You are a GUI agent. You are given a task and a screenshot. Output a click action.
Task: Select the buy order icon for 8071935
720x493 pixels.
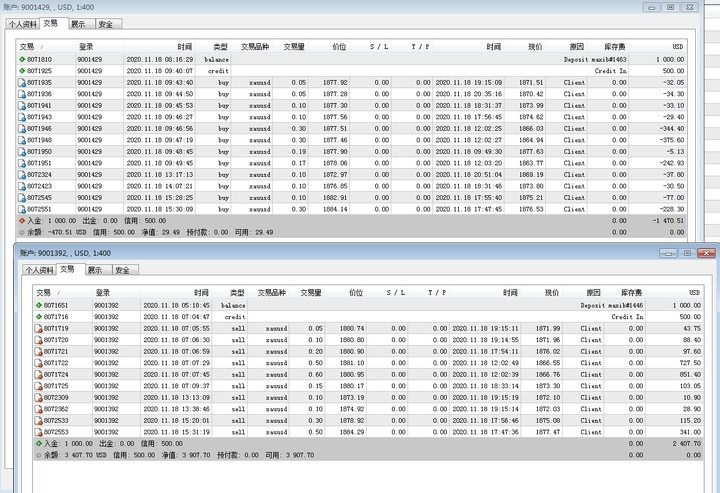coord(22,83)
